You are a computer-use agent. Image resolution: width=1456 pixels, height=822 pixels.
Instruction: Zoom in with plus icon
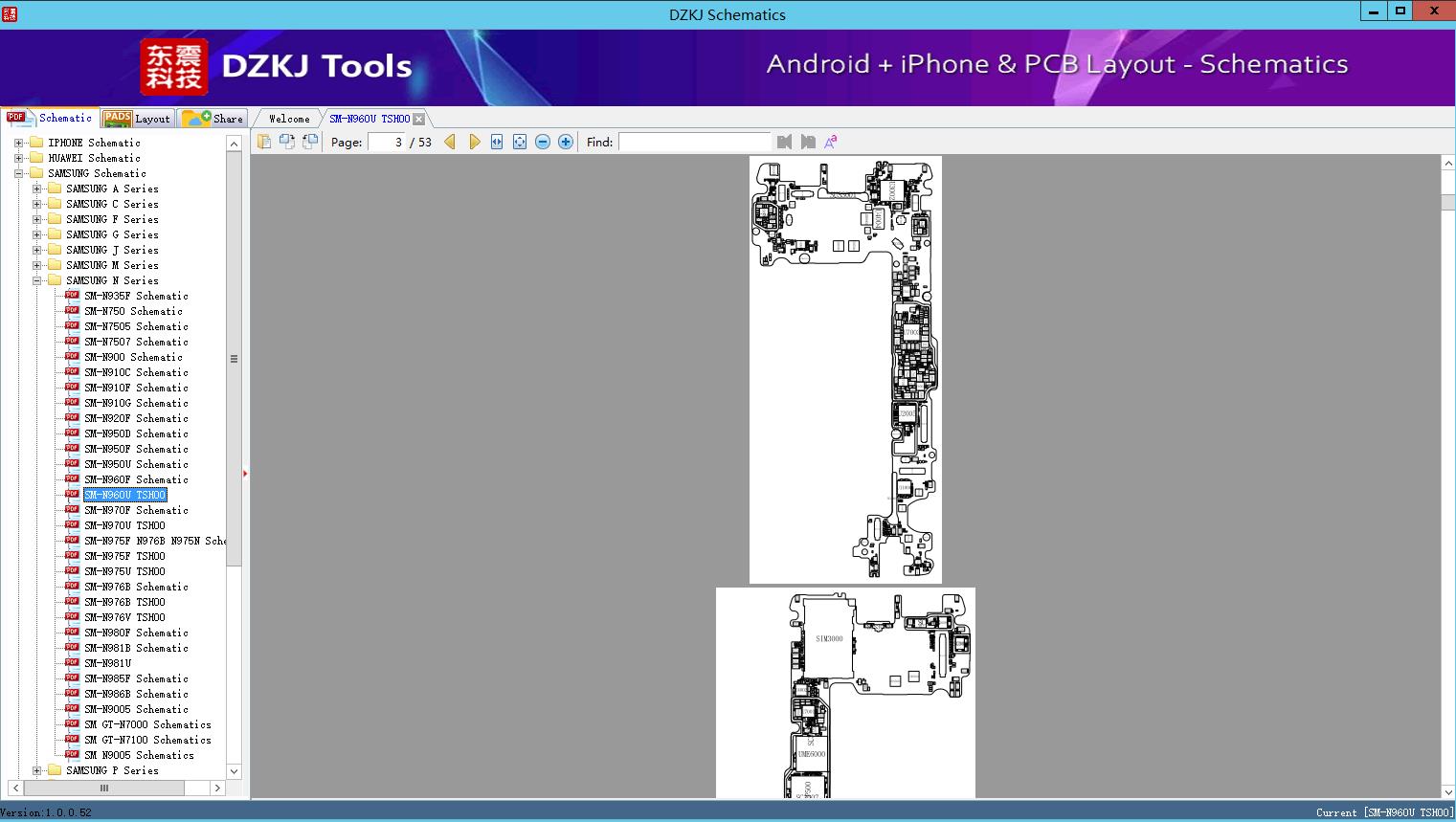(566, 142)
